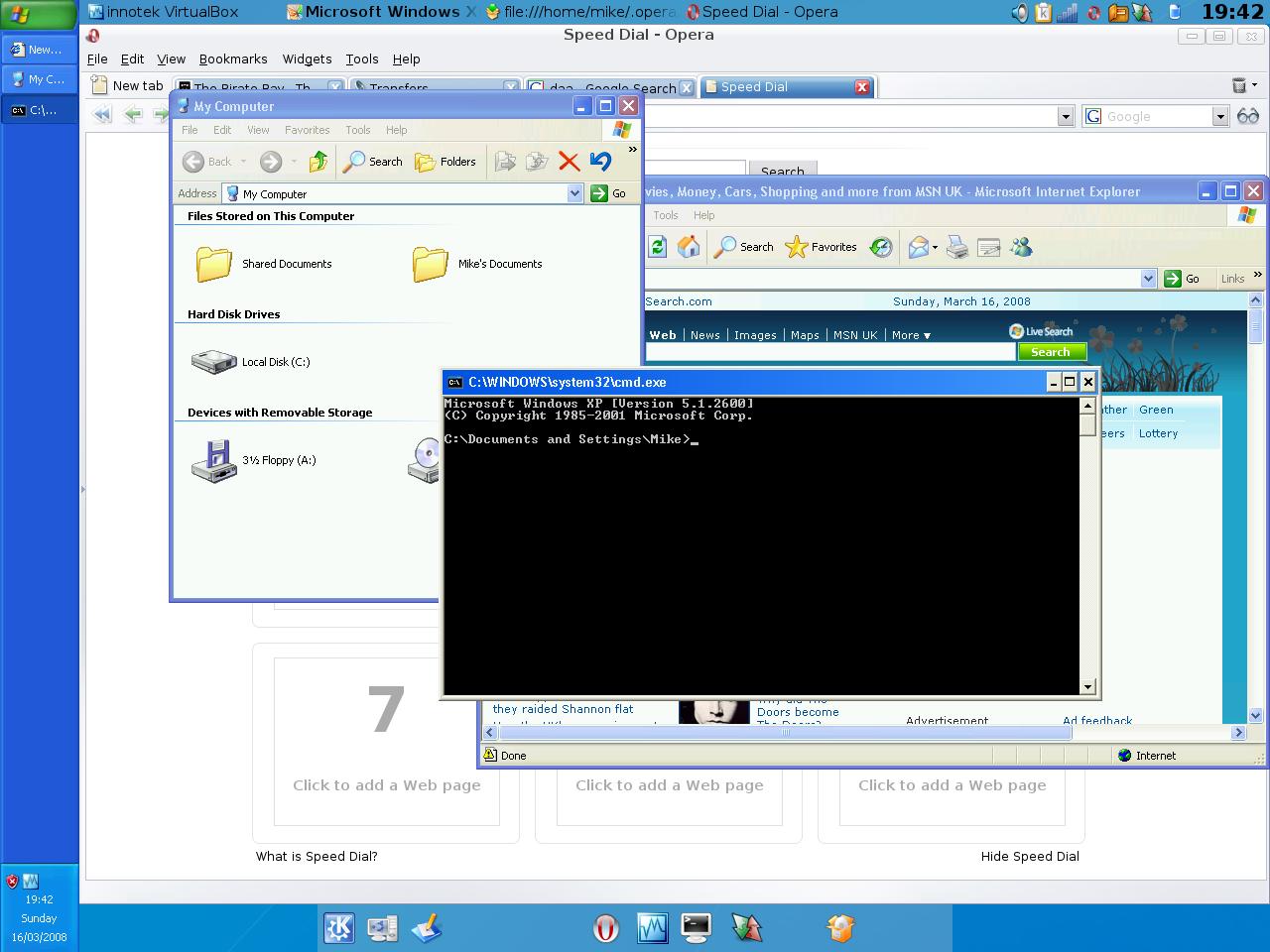Click the Live Search input field on MSN
Screen dimensions: 1270x952
tap(830, 352)
